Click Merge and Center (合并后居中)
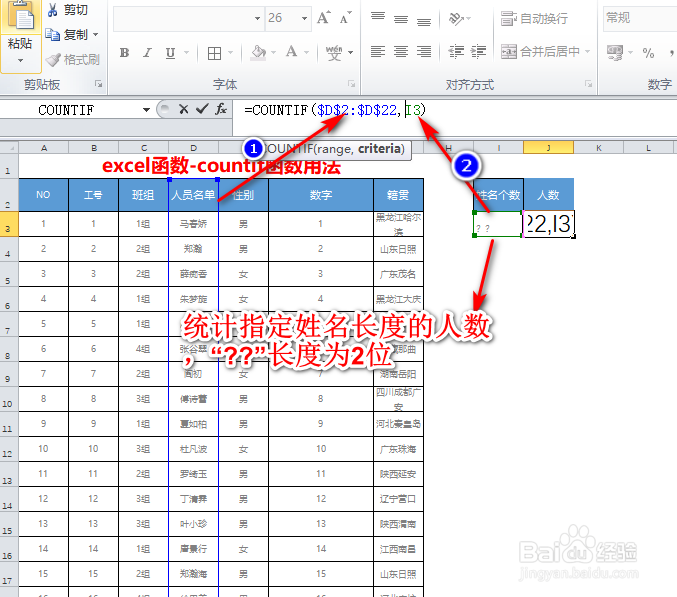The image size is (677, 597). [540, 52]
